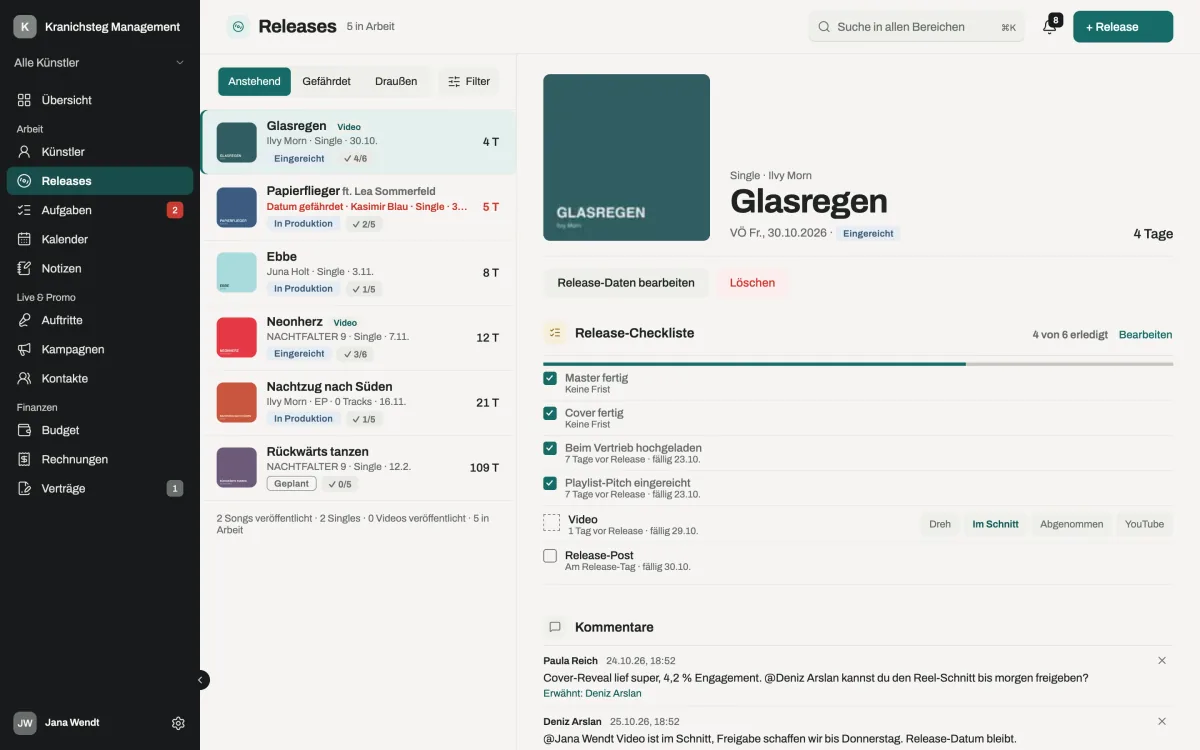The image size is (1200, 750).
Task: Open Kontakte in the sidebar
Action: pyautogui.click(x=100, y=378)
